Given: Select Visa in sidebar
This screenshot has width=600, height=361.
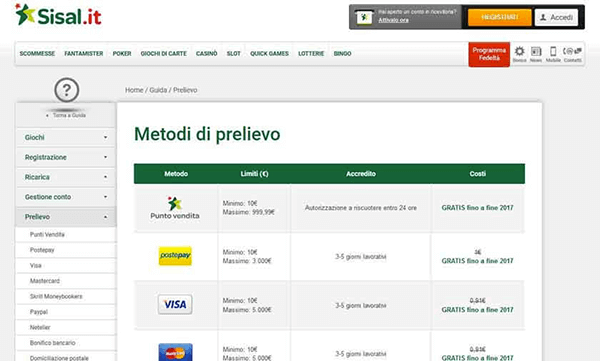Looking at the screenshot, I should point(36,265).
